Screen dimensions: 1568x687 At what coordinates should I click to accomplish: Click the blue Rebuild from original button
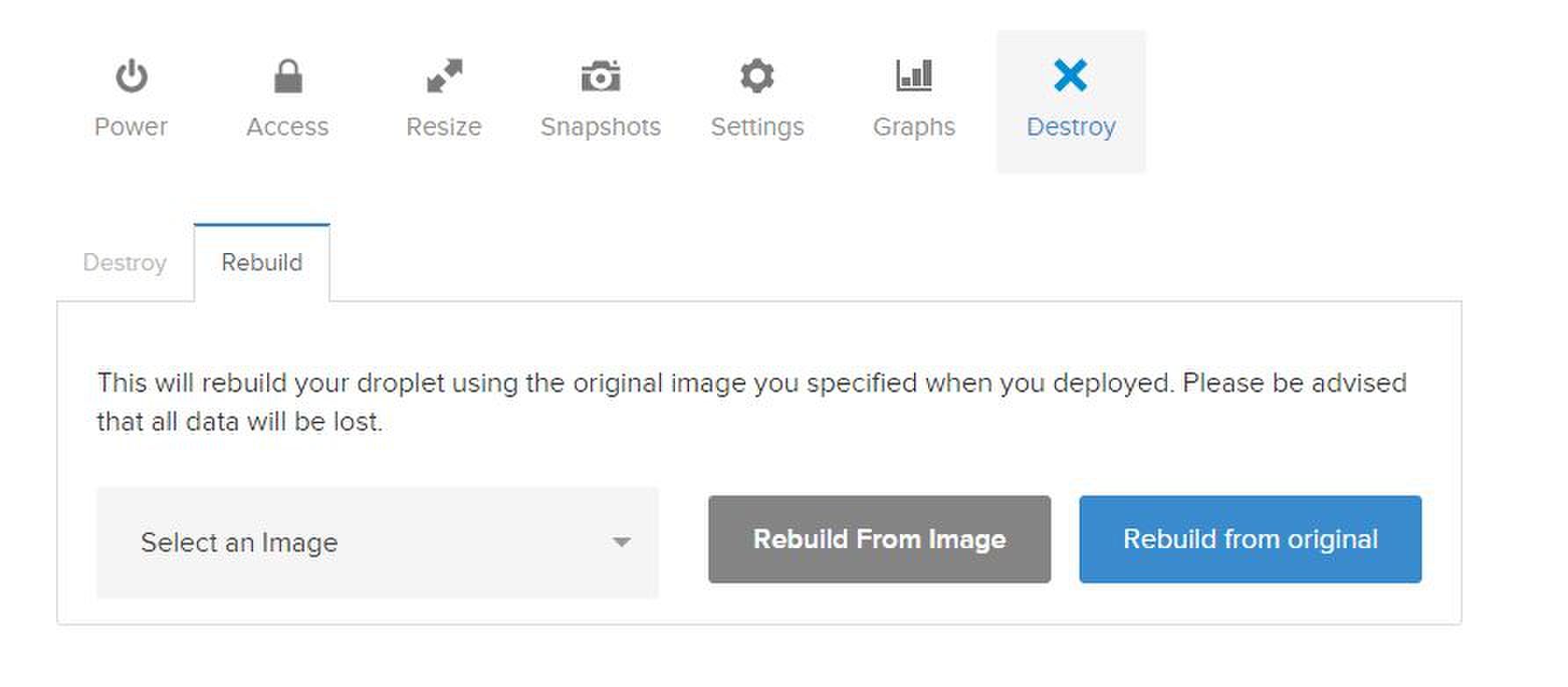pos(1250,539)
